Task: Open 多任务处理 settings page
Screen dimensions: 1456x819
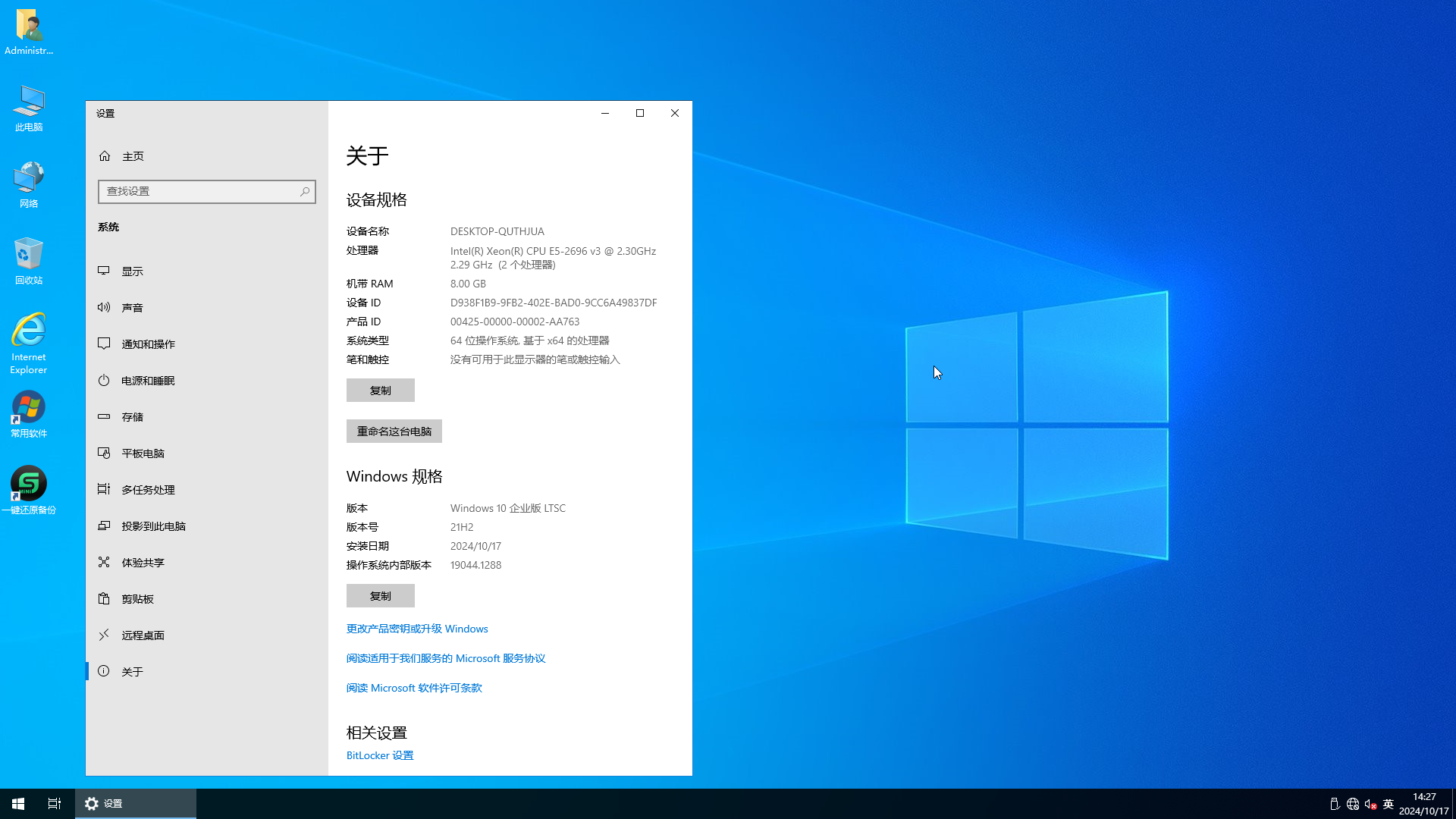Action: coord(207,489)
